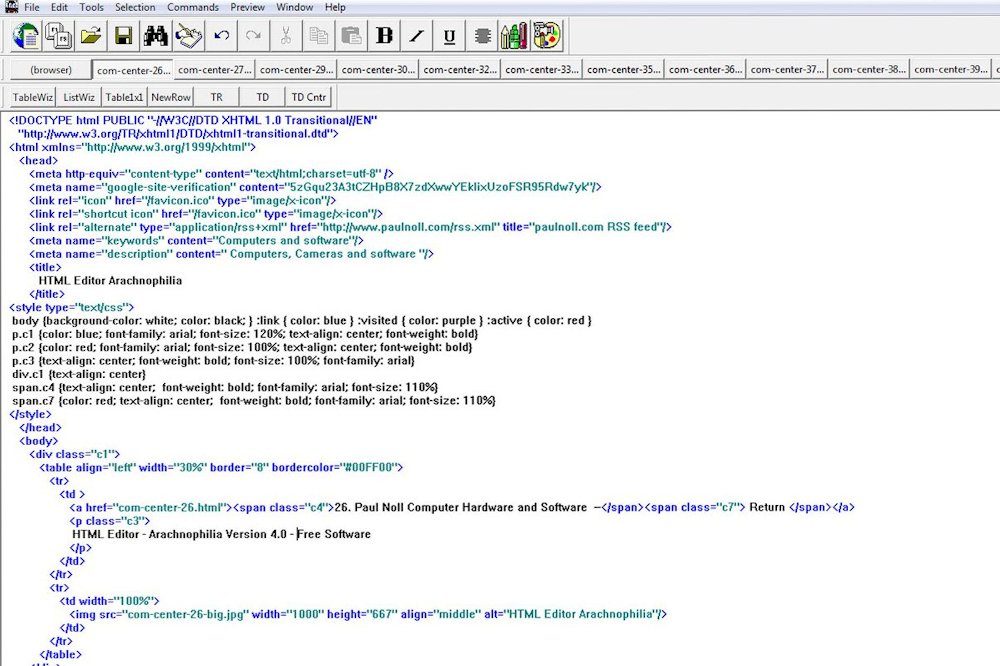
Task: Open the Help menu
Action: 335,7
